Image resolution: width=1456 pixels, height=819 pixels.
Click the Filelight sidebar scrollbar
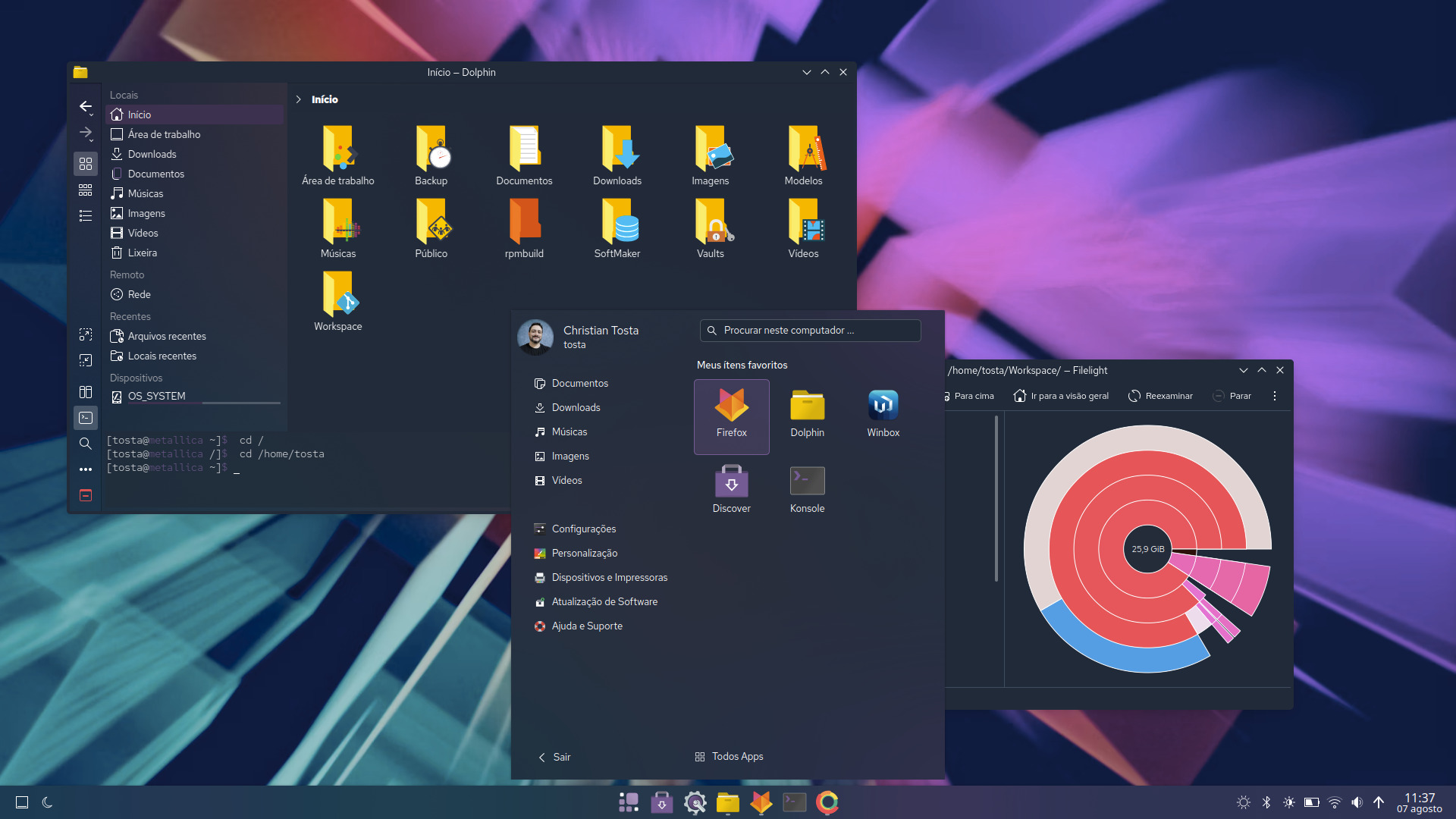tap(996, 498)
